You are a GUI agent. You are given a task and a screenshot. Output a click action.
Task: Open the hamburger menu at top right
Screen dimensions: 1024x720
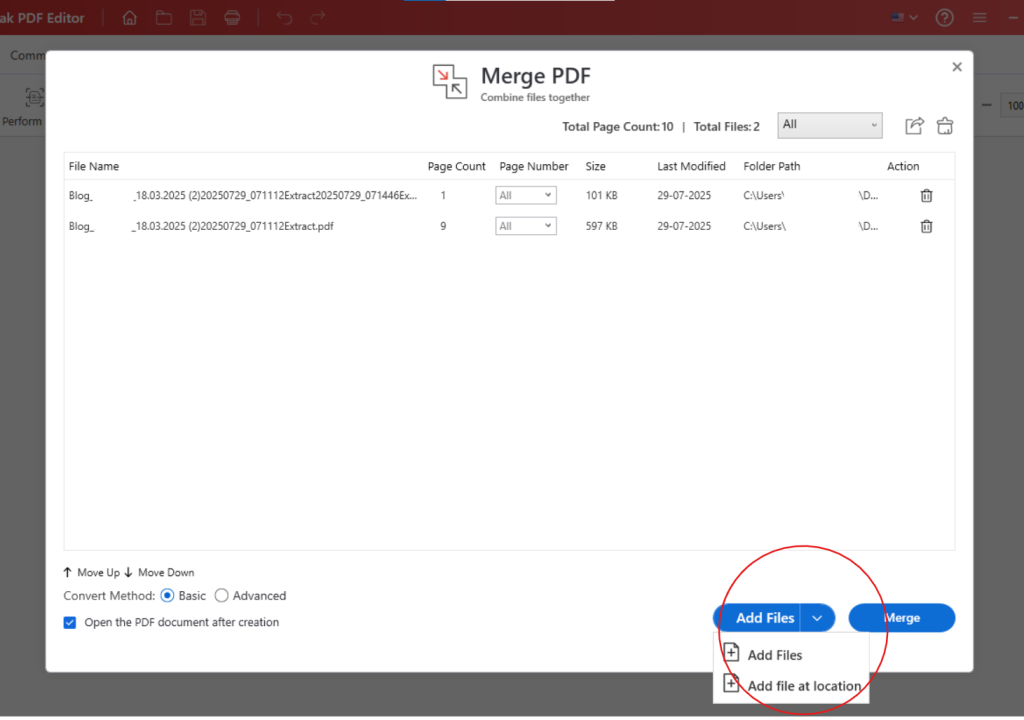(x=979, y=17)
